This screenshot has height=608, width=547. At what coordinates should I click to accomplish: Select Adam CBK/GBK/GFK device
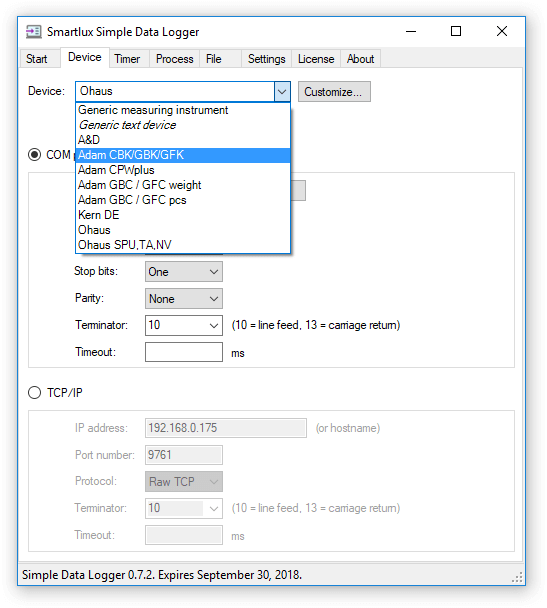pyautogui.click(x=183, y=155)
